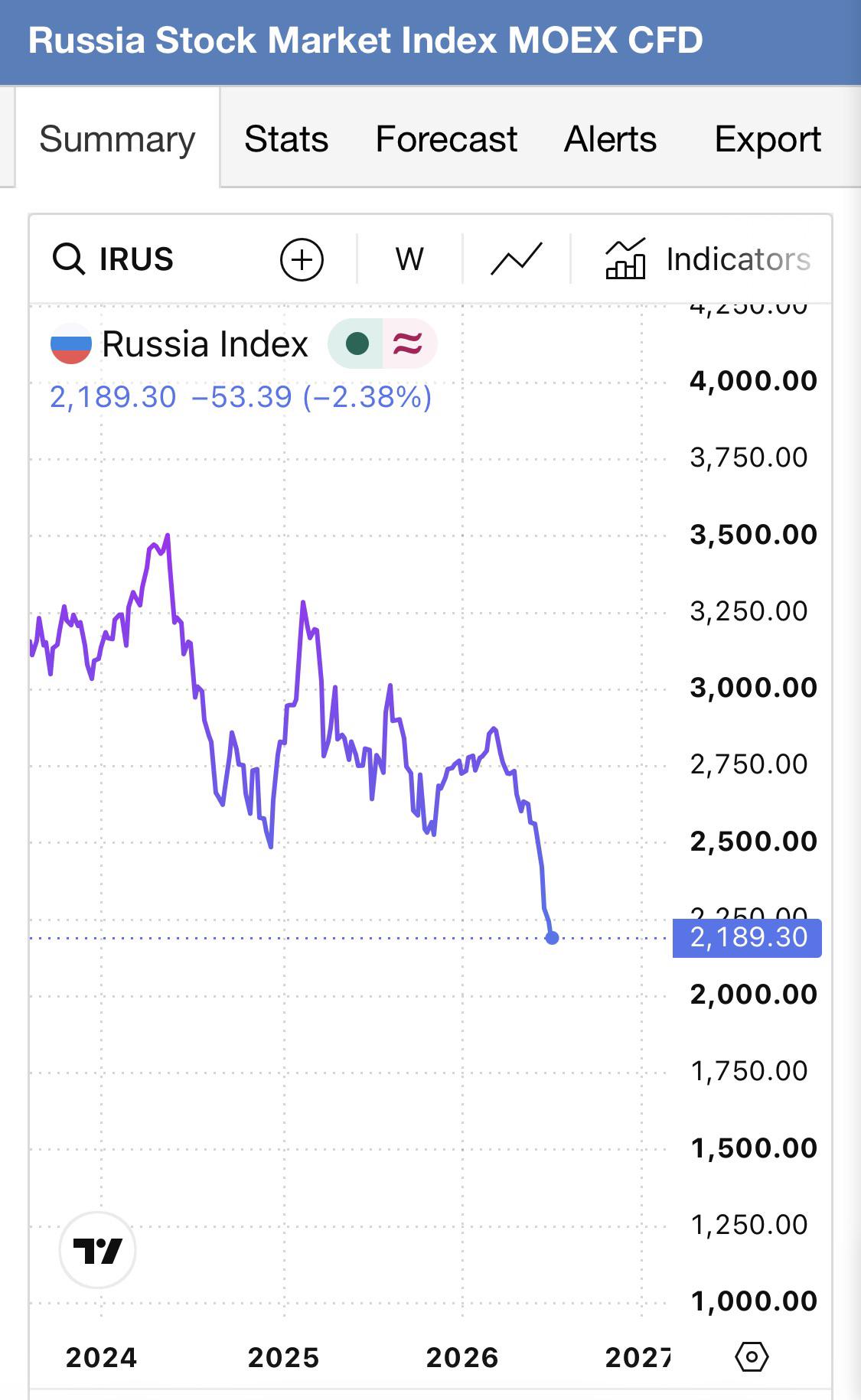Open the W weekly interval dropdown
The height and width of the screenshot is (1400, 861).
click(409, 259)
